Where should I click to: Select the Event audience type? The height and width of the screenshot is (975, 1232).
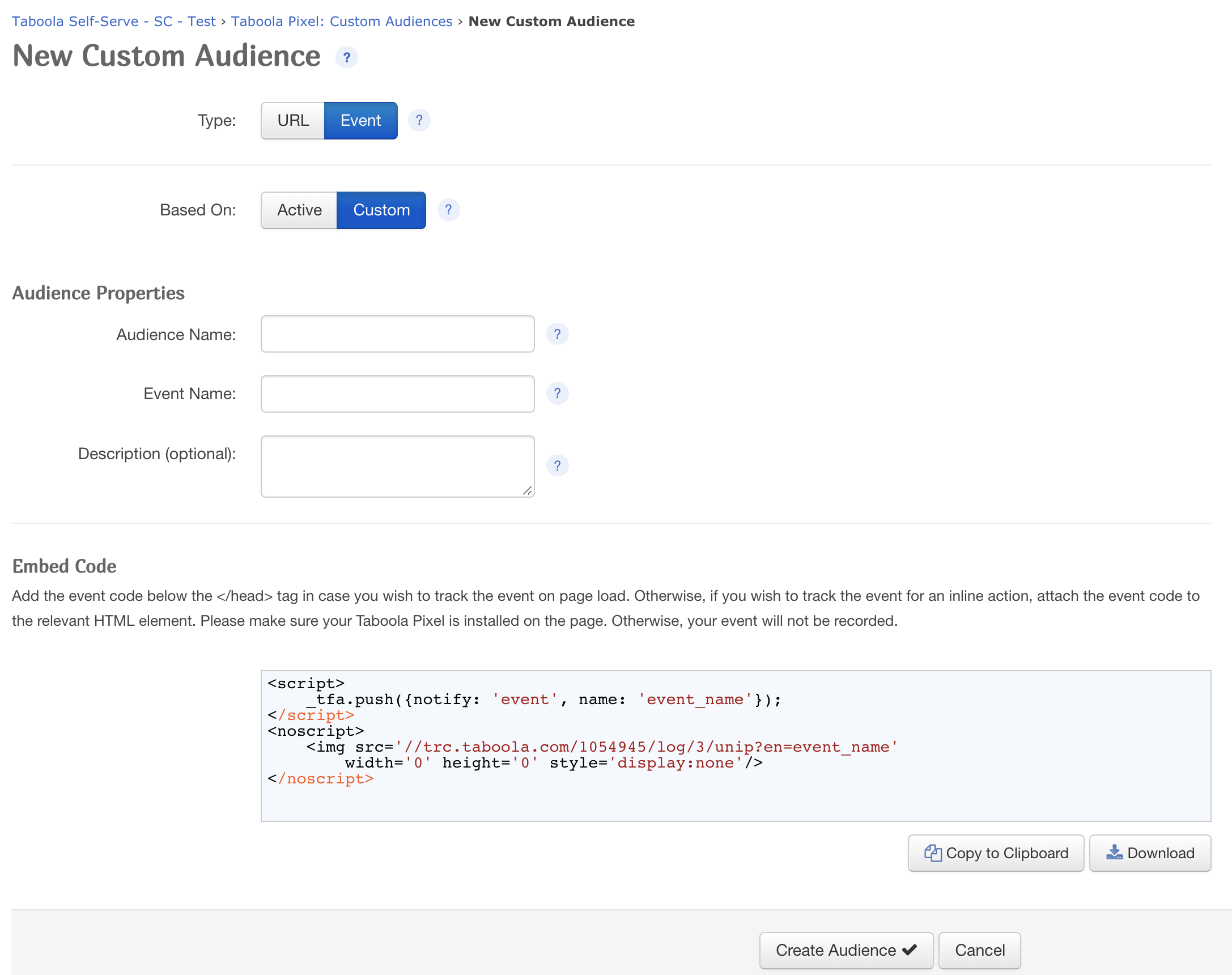click(x=360, y=120)
